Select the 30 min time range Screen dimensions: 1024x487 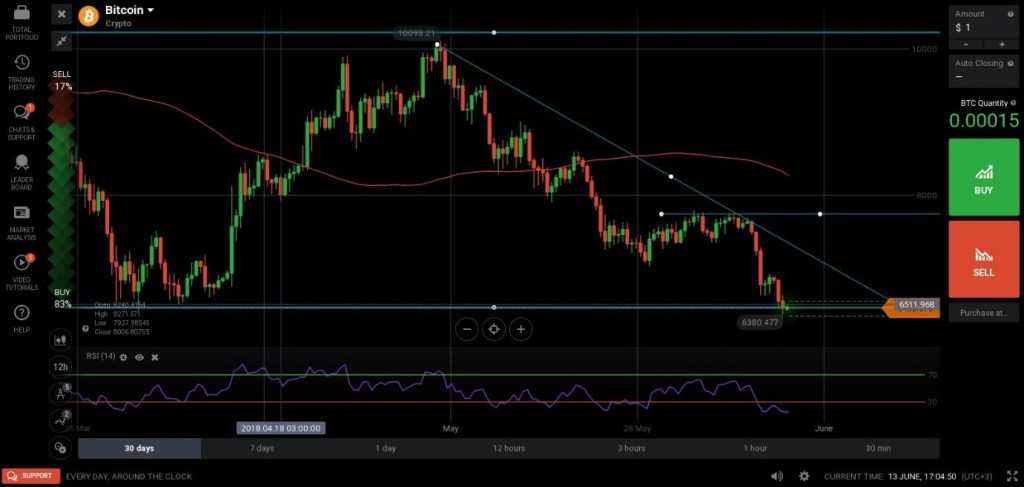(878, 448)
